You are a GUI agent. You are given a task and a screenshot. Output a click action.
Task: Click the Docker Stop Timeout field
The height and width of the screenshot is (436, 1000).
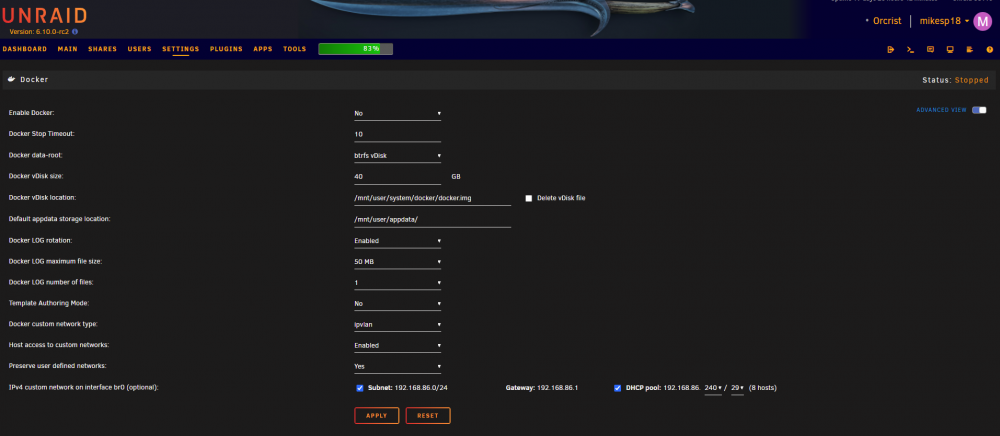[x=397, y=134]
